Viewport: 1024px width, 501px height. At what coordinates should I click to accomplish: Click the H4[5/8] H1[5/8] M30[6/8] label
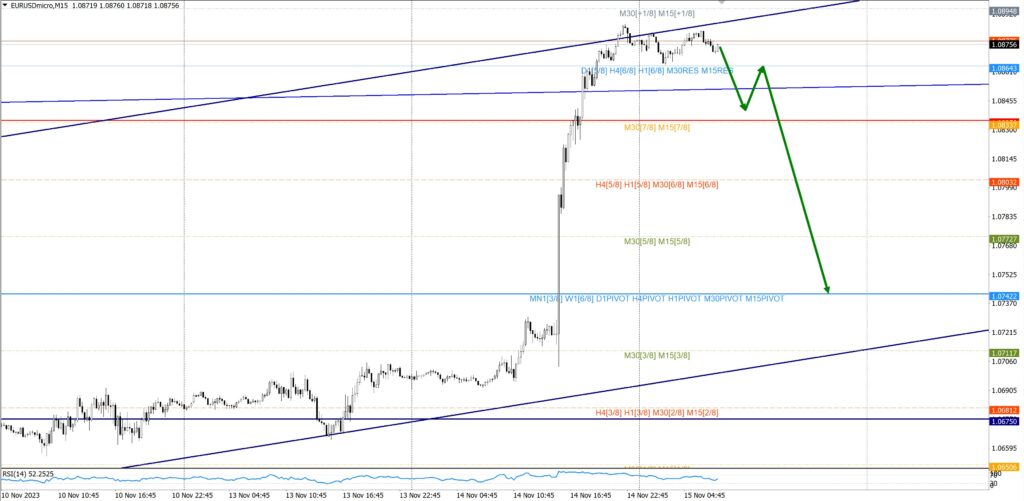pos(657,185)
